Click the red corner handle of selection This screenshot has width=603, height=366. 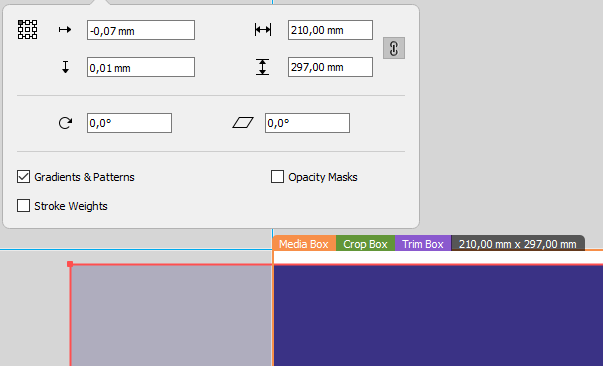click(70, 264)
